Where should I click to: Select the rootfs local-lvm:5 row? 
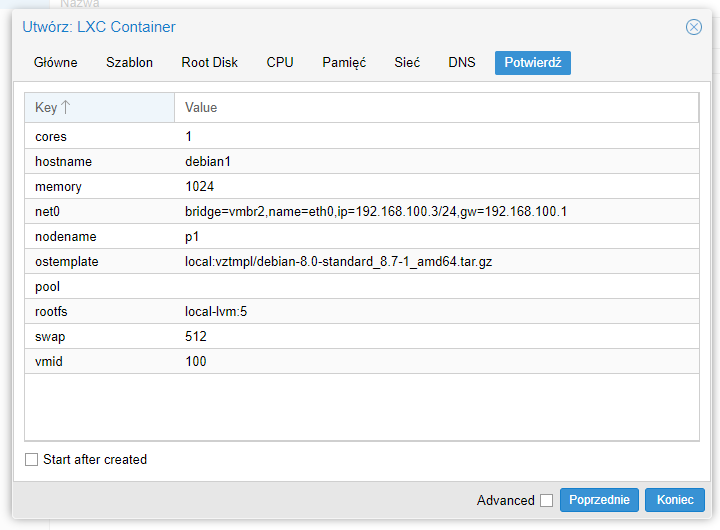tap(361, 312)
